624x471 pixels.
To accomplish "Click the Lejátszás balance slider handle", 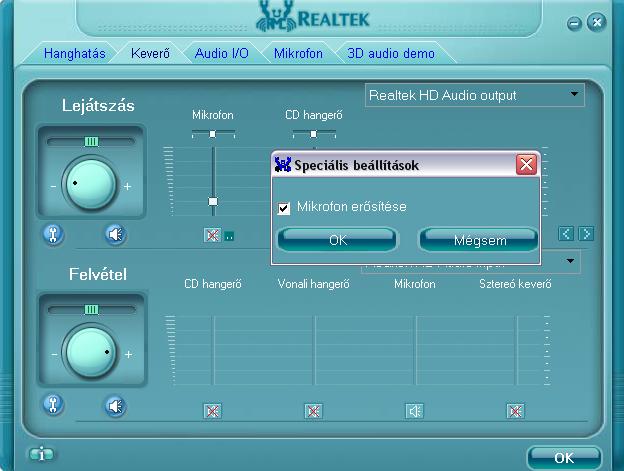I will pos(91,141).
